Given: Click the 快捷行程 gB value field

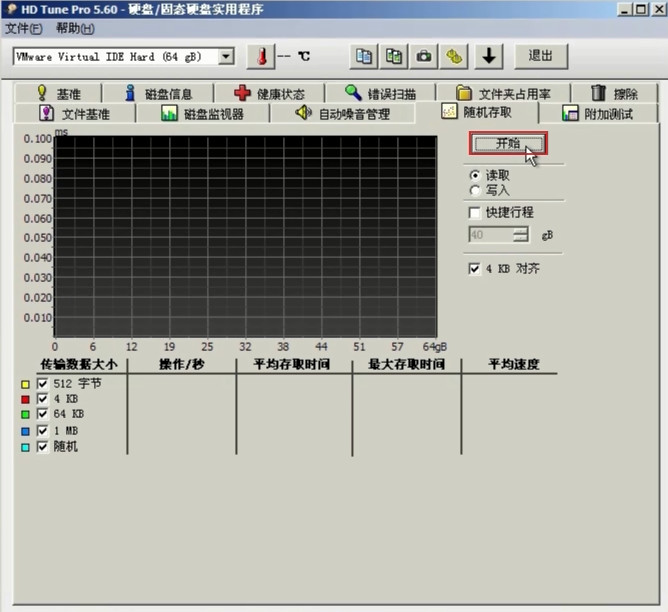Looking at the screenshot, I should click(491, 234).
